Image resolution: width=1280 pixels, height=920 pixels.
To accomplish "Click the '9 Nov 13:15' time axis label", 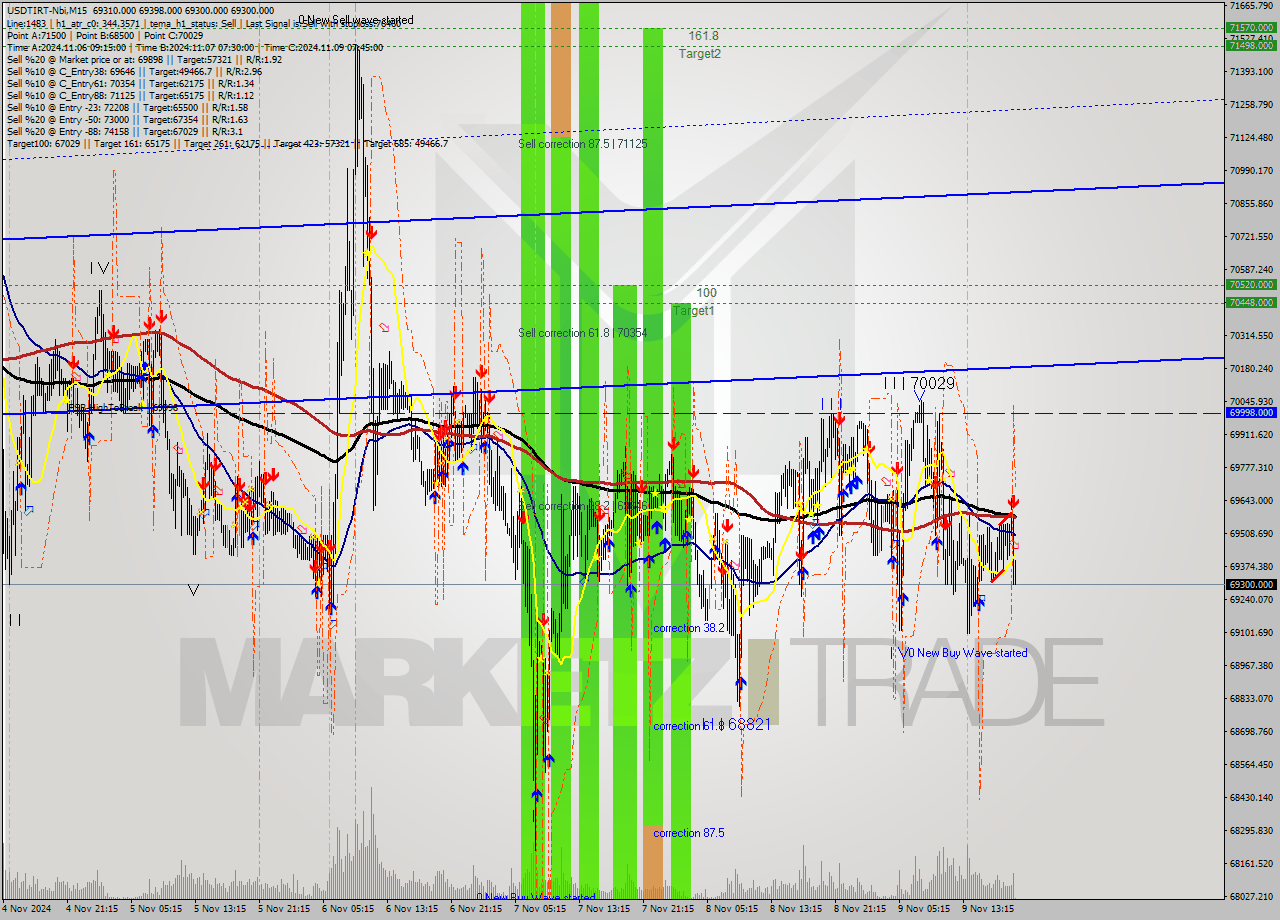I will (x=988, y=909).
